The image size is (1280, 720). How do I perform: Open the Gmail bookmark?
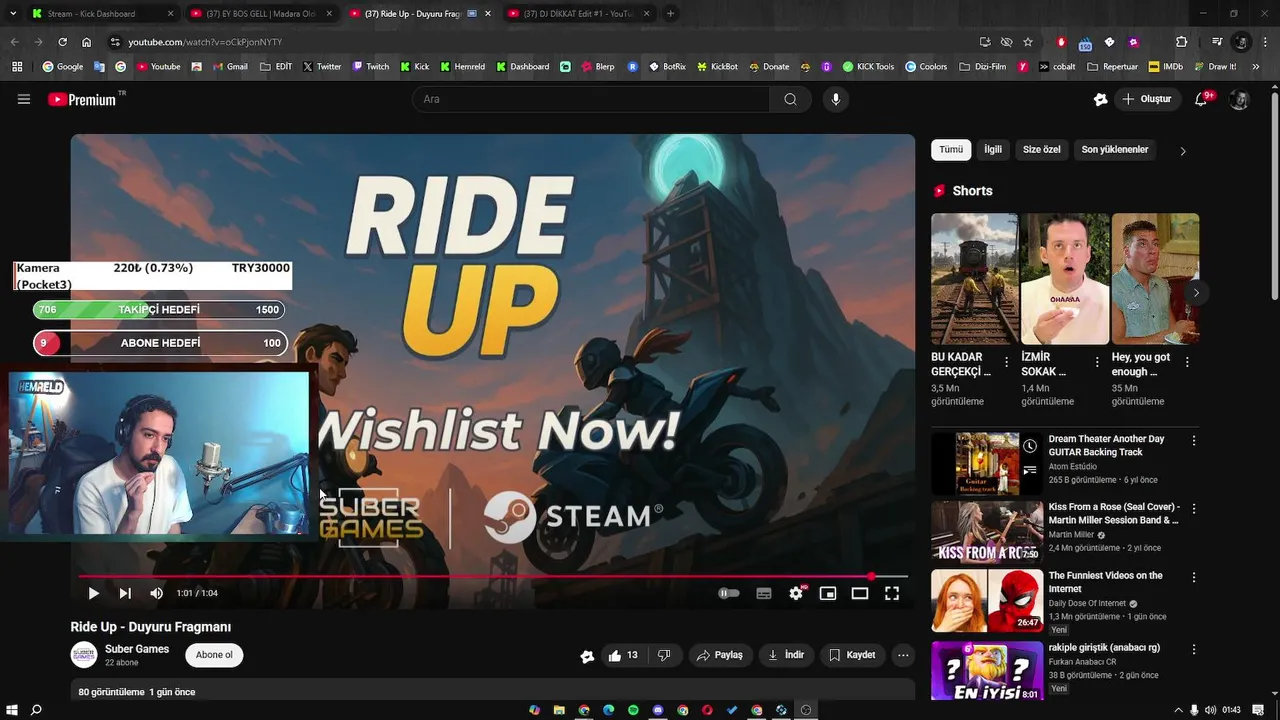(230, 67)
